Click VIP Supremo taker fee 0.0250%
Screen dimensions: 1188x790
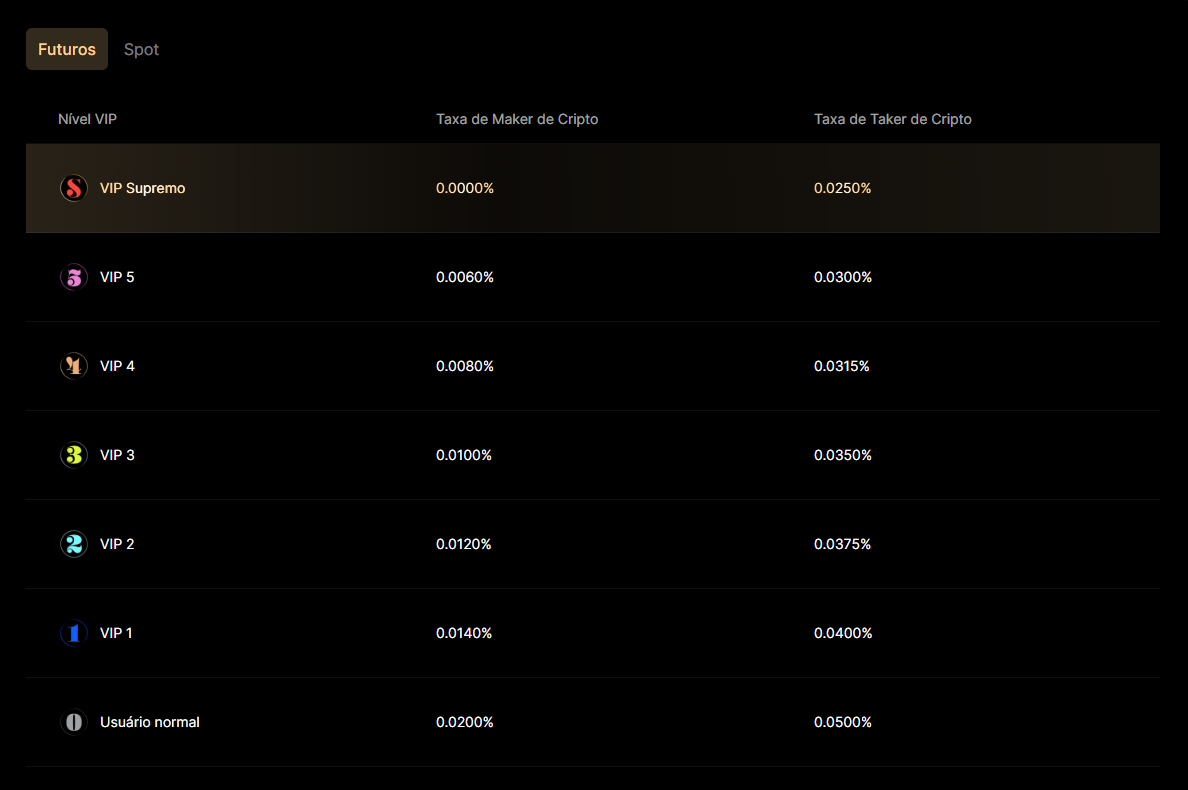[842, 188]
